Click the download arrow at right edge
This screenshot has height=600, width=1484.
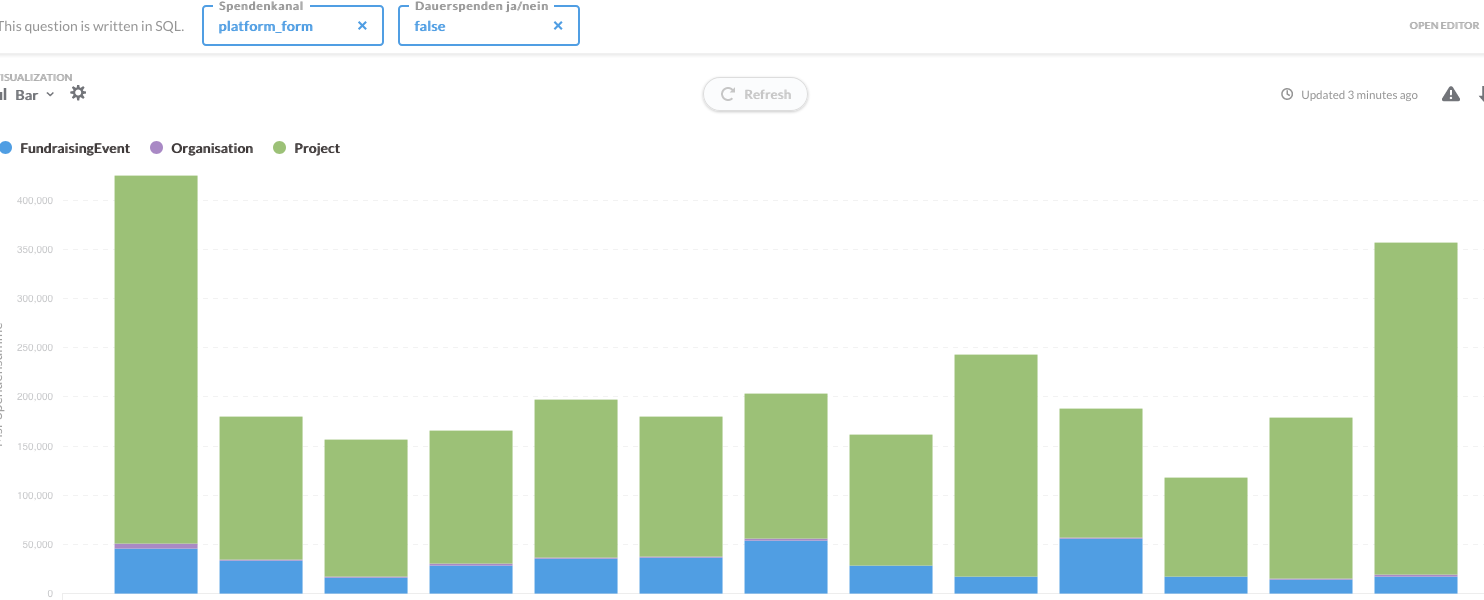(x=1480, y=94)
